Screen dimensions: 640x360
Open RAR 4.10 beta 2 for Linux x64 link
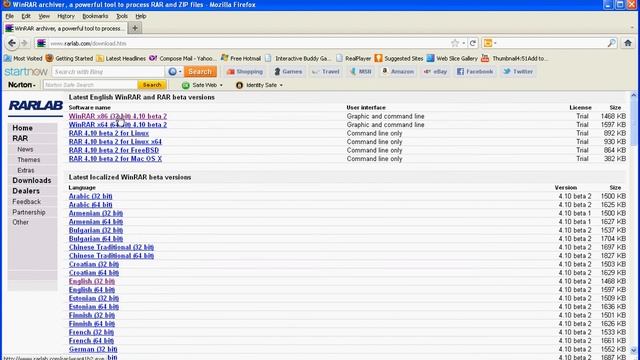pyautogui.click(x=115, y=142)
